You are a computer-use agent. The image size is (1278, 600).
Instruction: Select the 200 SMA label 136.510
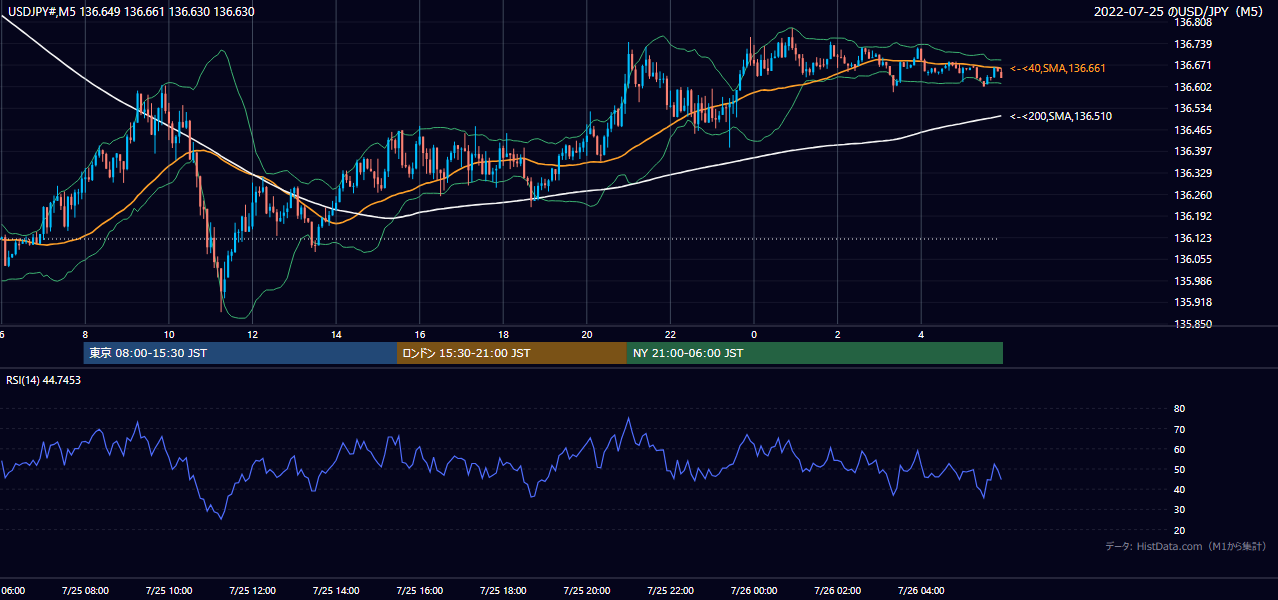coord(1061,116)
